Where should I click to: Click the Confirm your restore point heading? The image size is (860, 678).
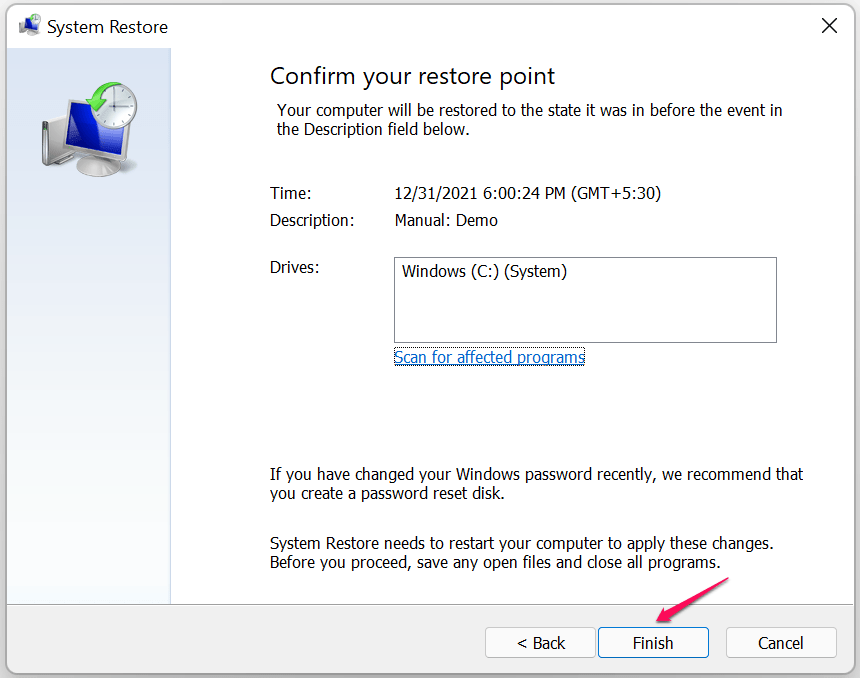(x=412, y=76)
